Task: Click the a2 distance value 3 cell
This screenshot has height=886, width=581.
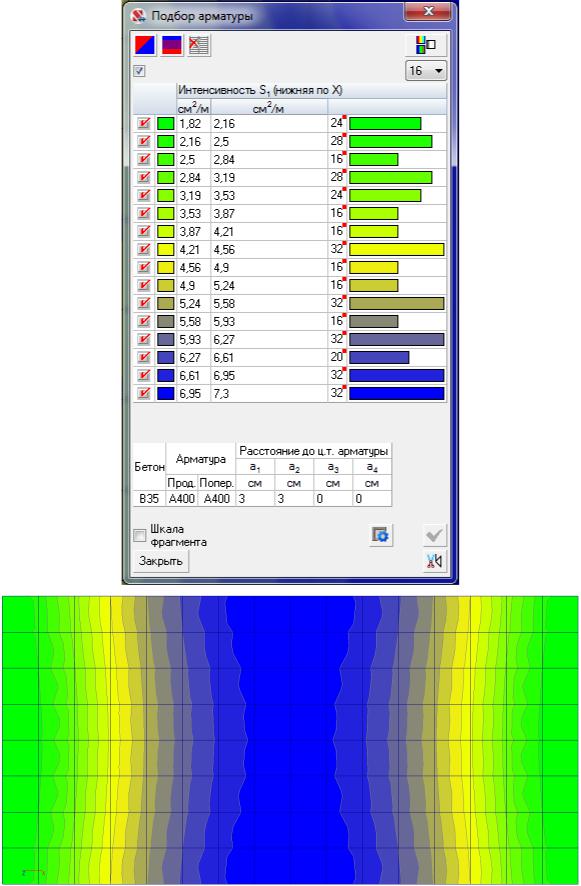Action: 294,499
